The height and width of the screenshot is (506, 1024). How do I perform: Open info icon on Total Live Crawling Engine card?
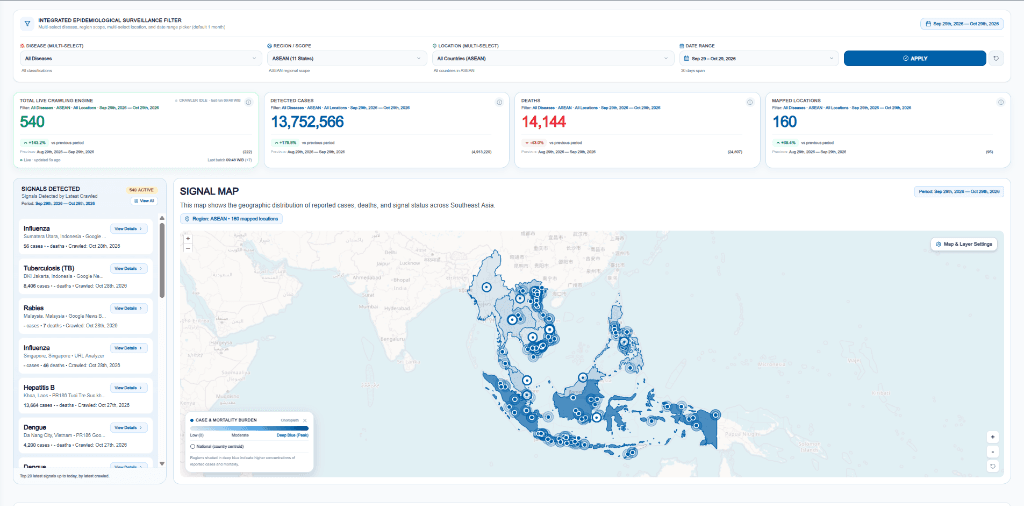click(248, 102)
